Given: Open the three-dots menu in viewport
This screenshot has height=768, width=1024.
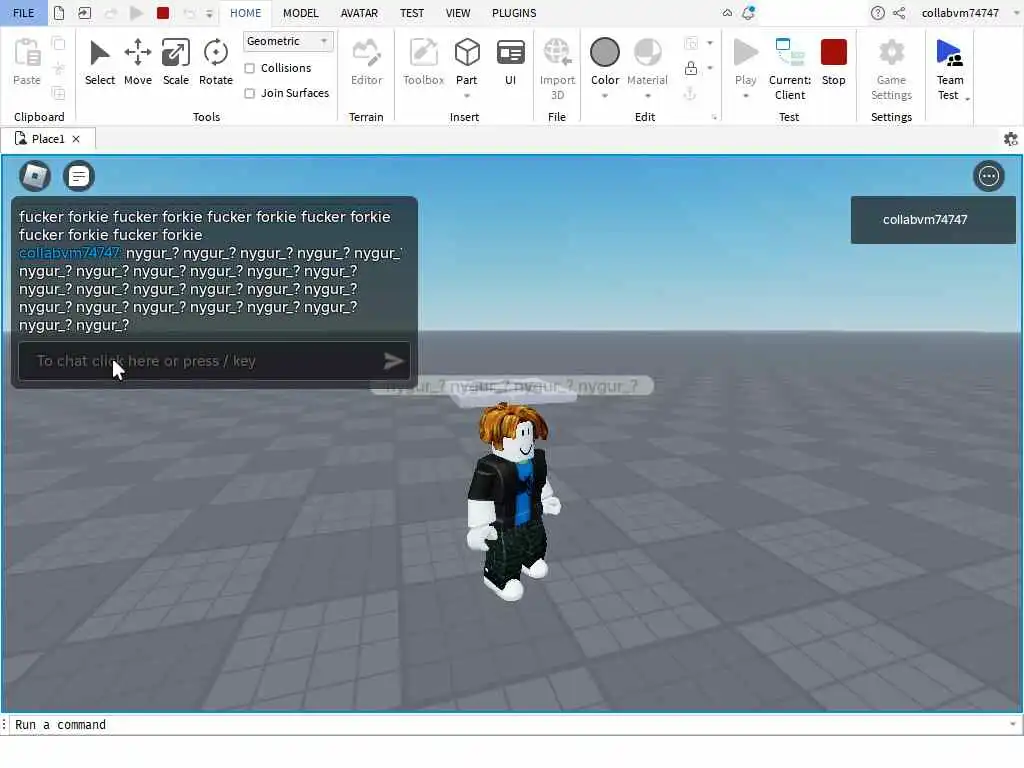Looking at the screenshot, I should click(x=988, y=176).
